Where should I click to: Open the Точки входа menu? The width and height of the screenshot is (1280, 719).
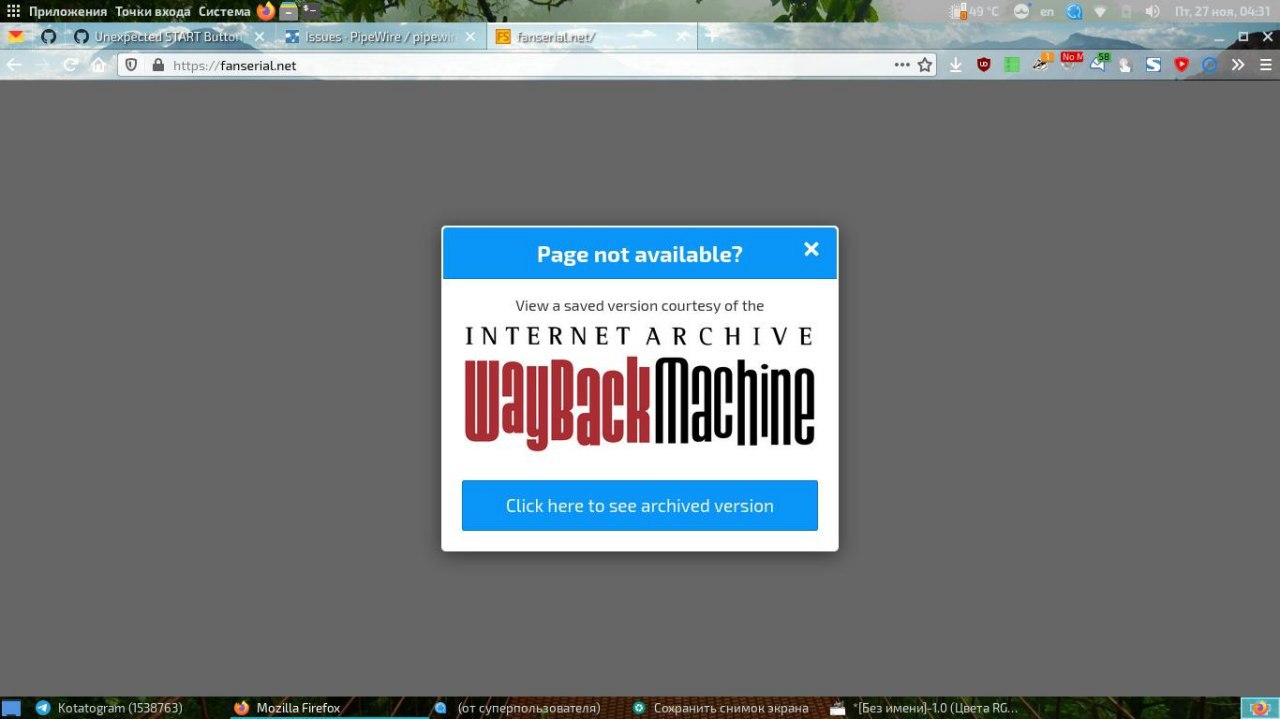(152, 11)
